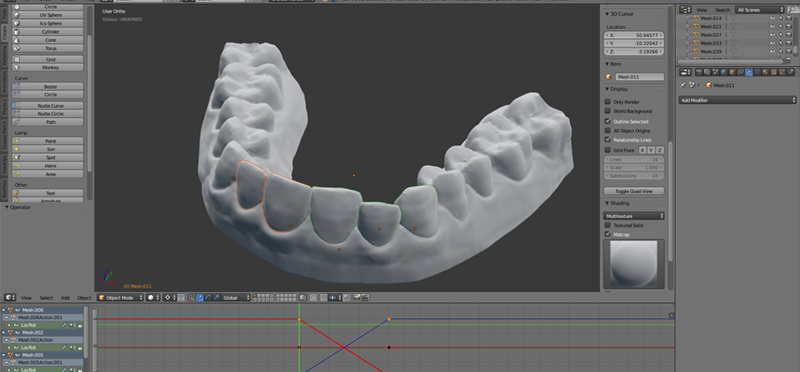This screenshot has width=800, height=372.
Task: Disable the Matcap checkbox
Action: pyautogui.click(x=608, y=234)
